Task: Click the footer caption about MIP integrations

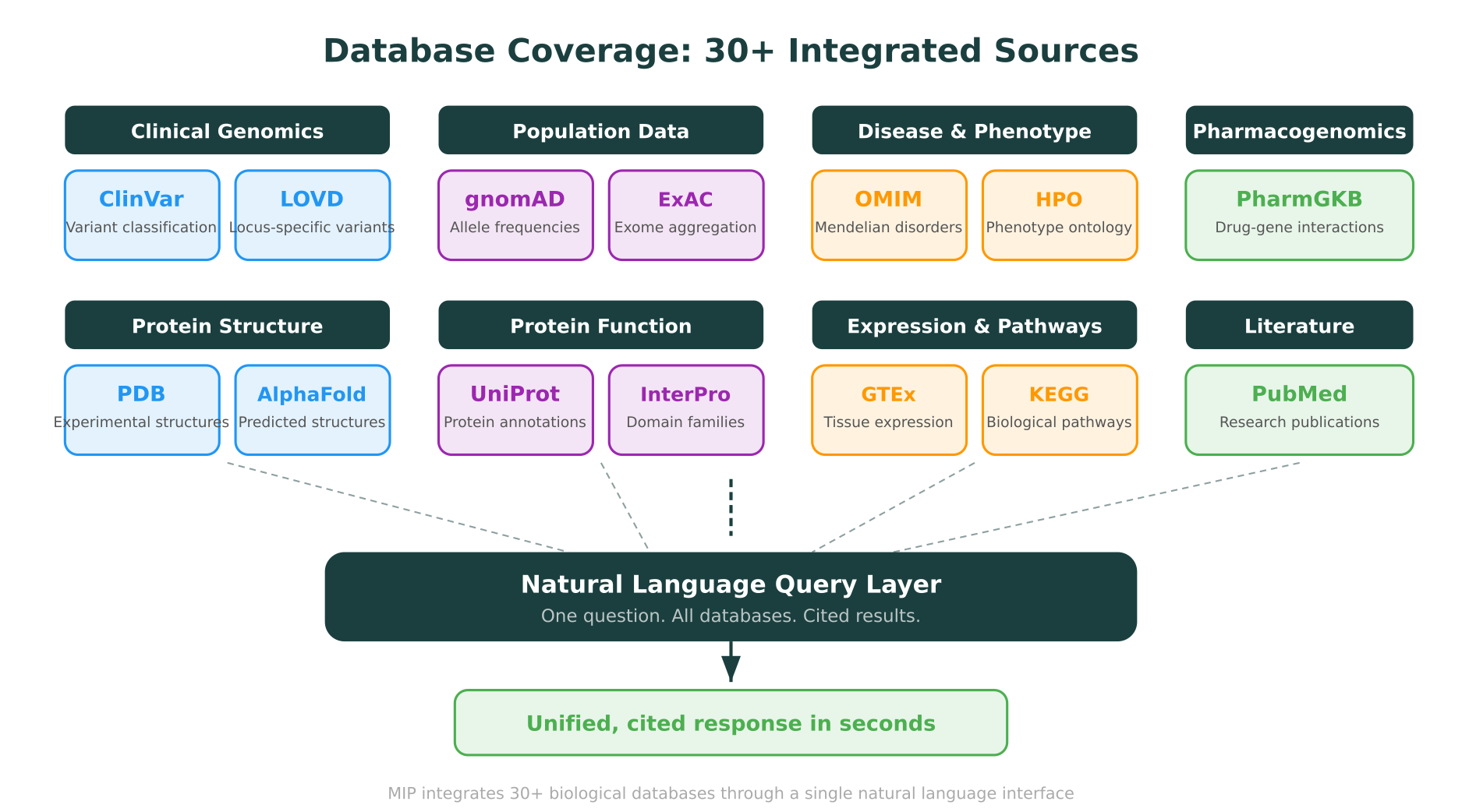Action: click(731, 793)
